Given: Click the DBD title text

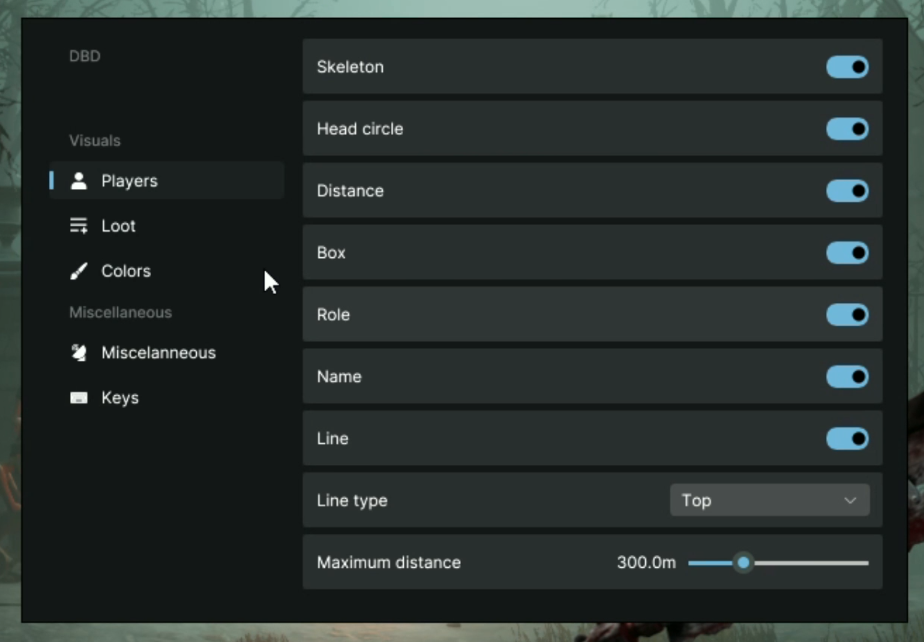Looking at the screenshot, I should 85,56.
